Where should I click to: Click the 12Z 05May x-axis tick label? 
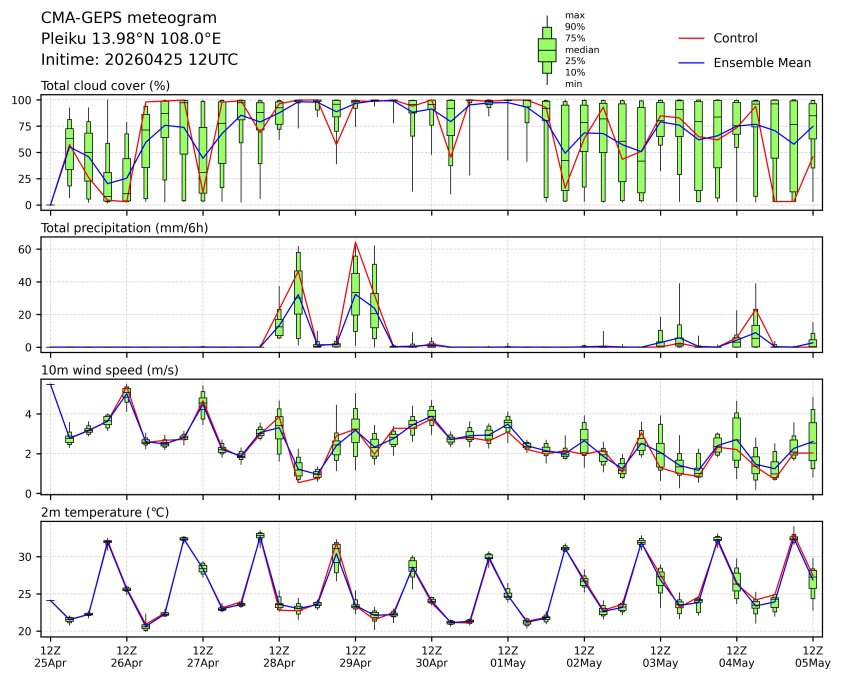pyautogui.click(x=812, y=655)
